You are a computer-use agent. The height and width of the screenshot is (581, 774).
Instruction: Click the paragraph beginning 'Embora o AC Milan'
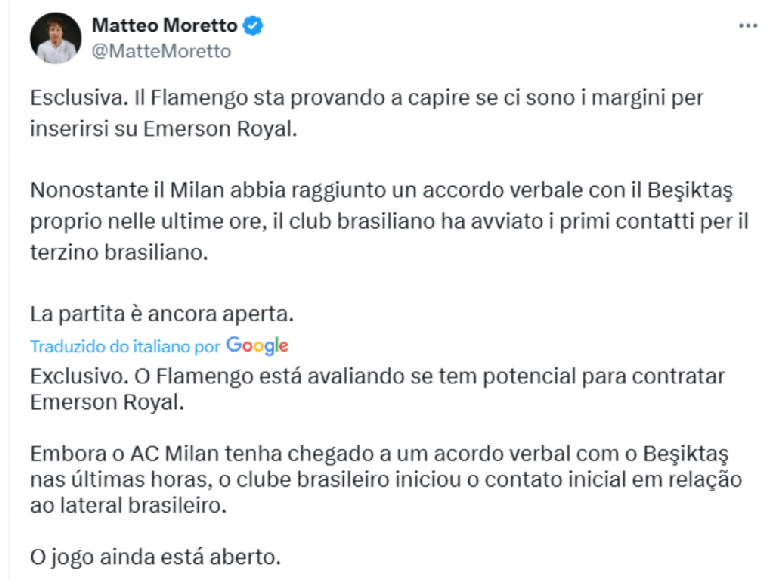click(x=385, y=479)
